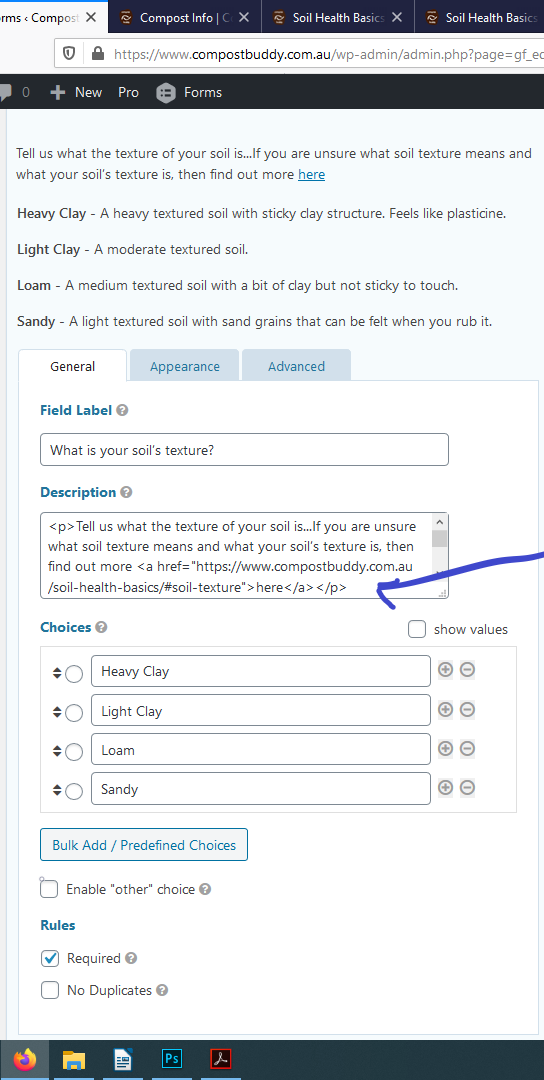Open Firefox from the taskbar

coord(25,1059)
